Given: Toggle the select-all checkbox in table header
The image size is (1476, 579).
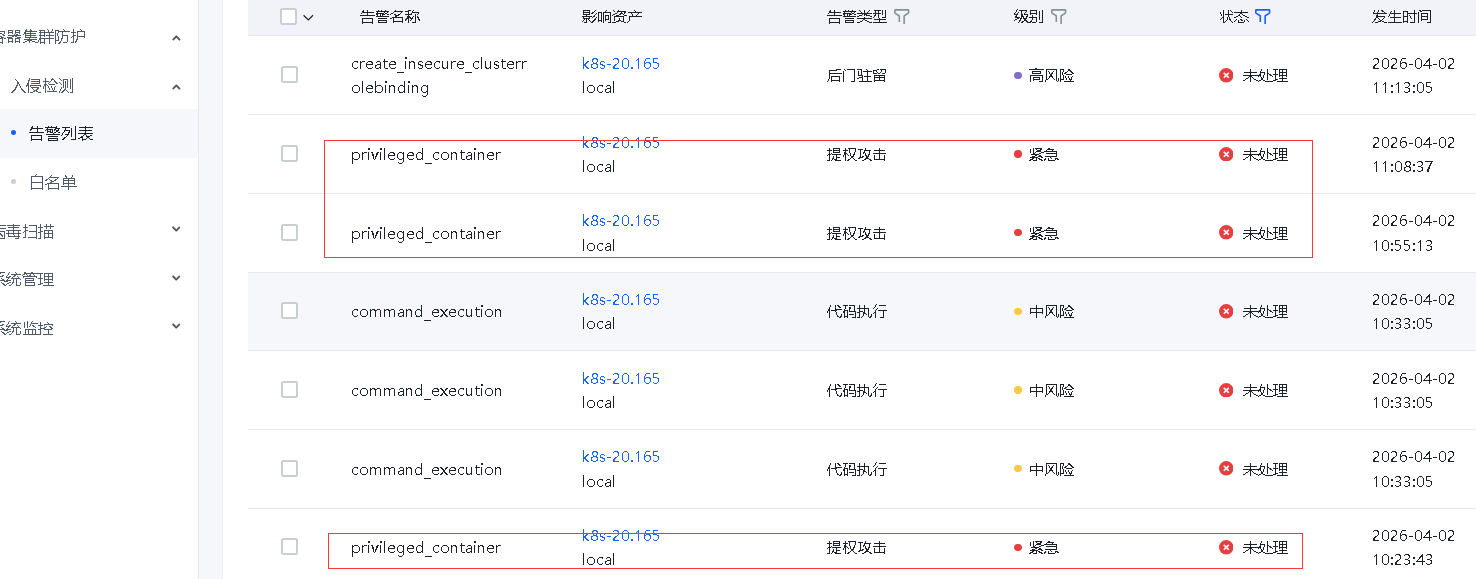Looking at the screenshot, I should click(289, 17).
